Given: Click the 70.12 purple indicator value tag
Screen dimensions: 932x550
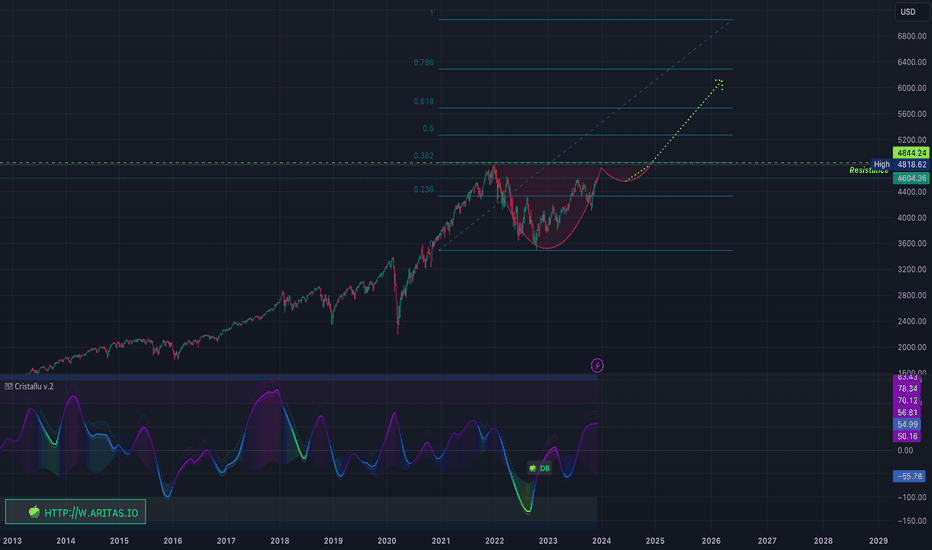Looking at the screenshot, I should [x=907, y=401].
